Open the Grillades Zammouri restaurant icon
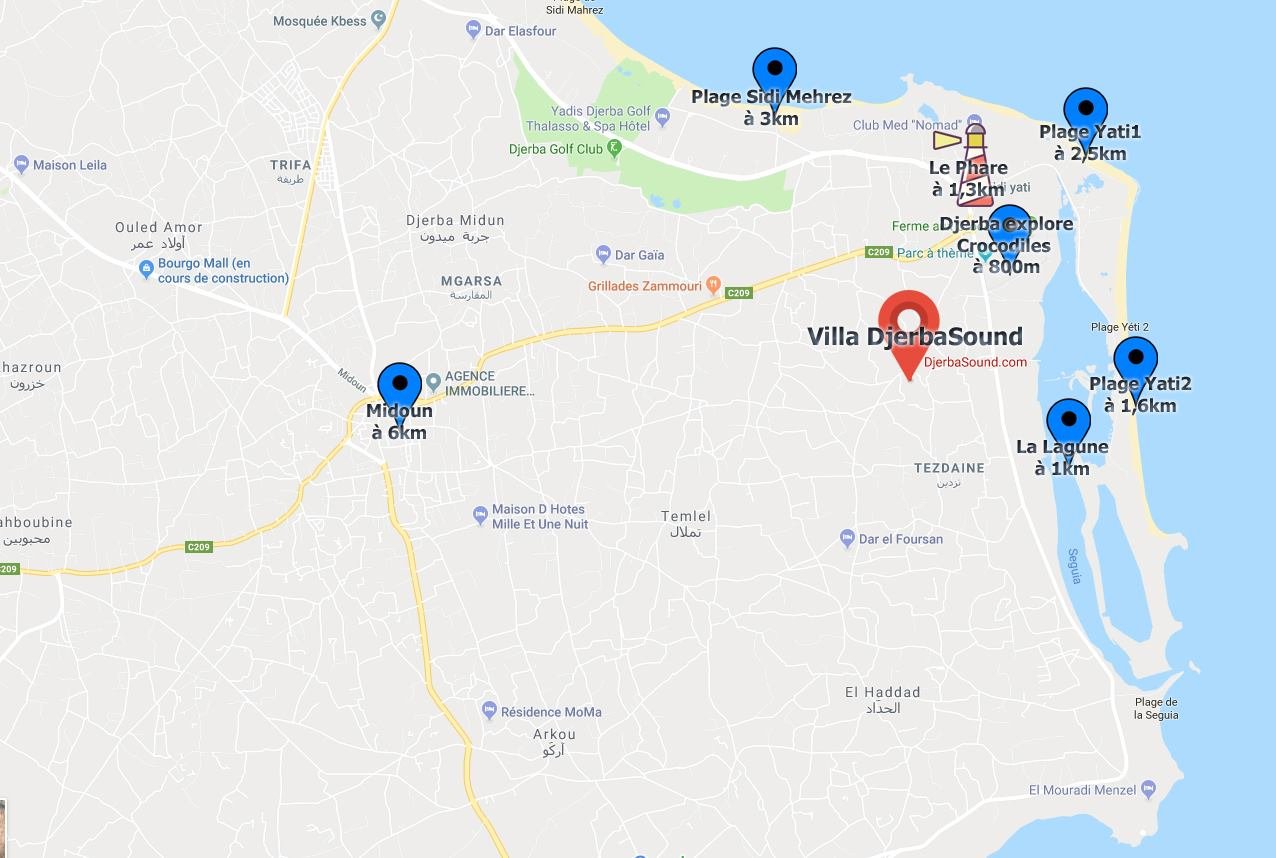This screenshot has height=858, width=1276. point(713,285)
